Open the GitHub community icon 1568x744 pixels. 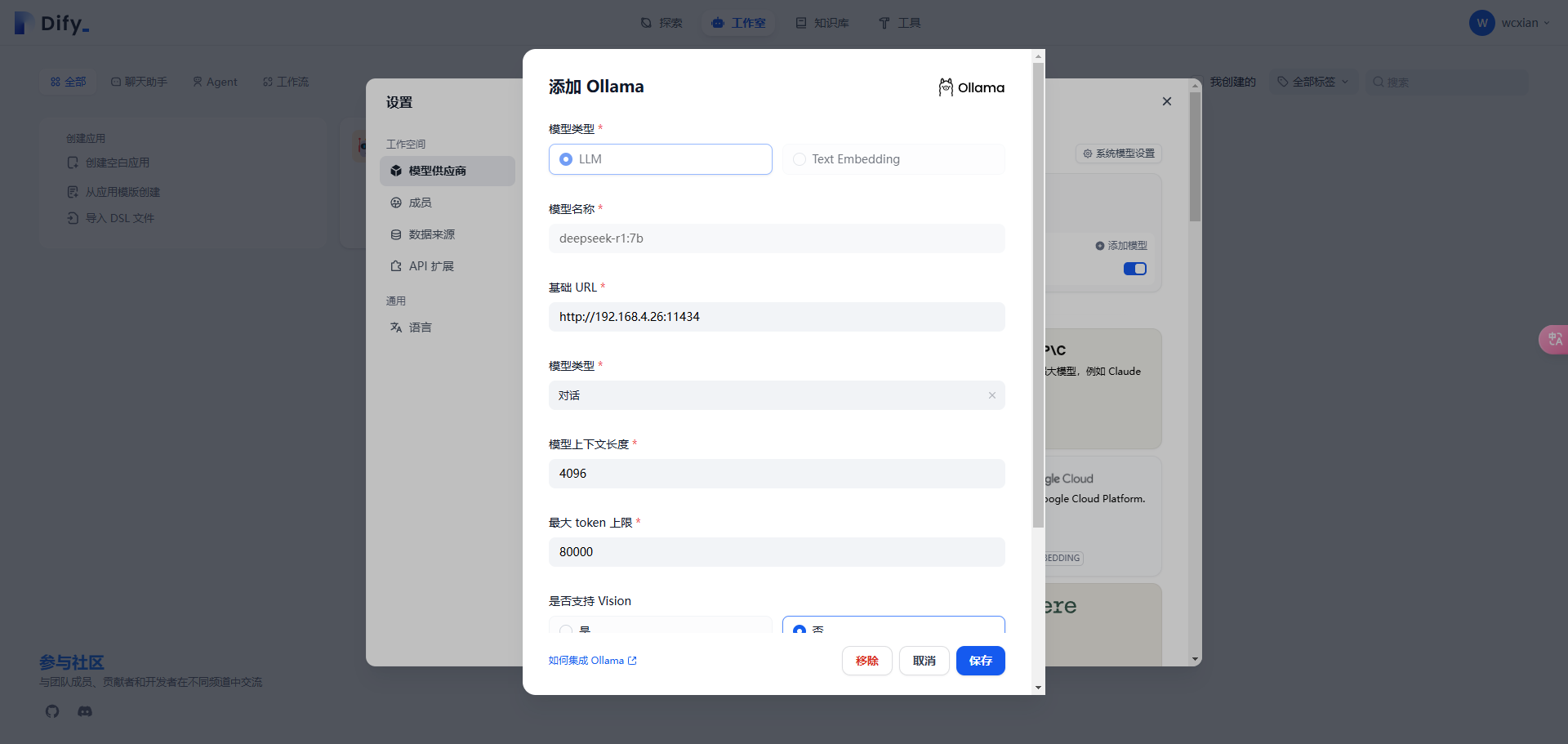coord(52,711)
